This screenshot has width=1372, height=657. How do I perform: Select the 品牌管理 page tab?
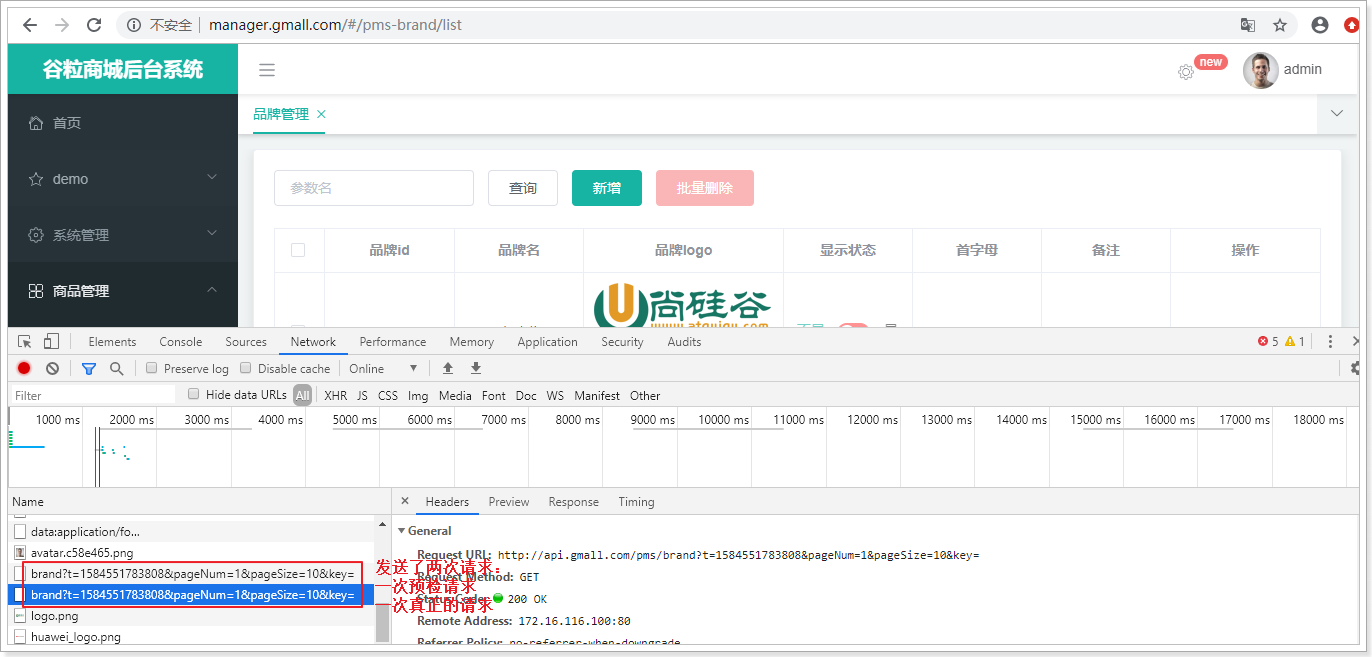click(281, 114)
